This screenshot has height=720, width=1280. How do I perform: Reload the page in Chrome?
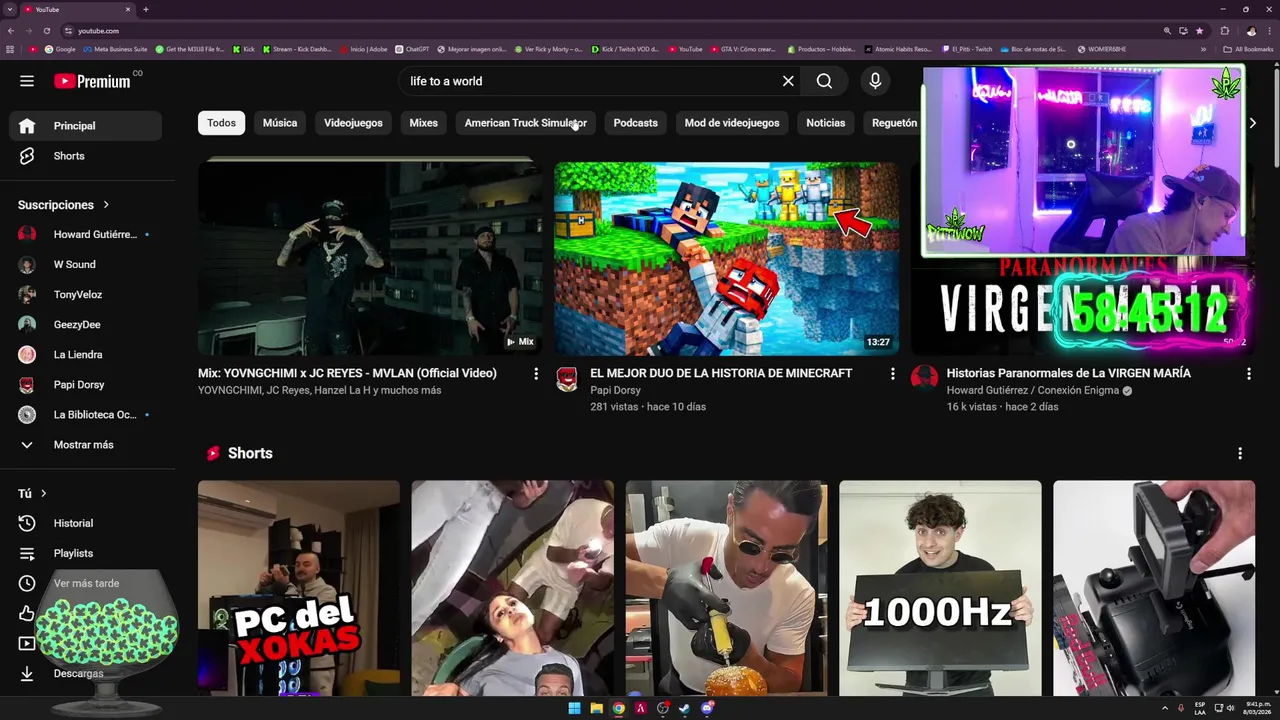46,31
